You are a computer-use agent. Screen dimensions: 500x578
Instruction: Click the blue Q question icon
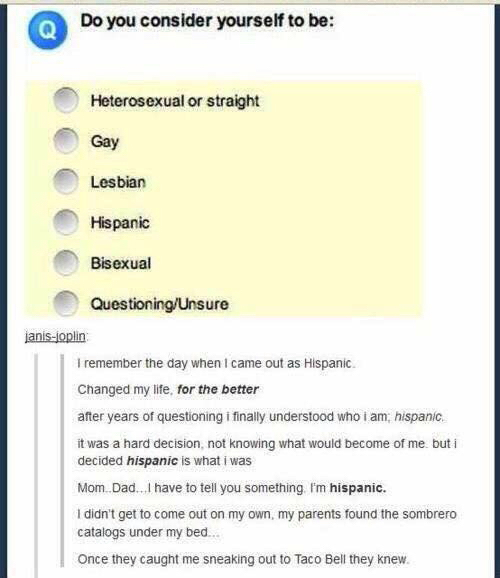48,30
